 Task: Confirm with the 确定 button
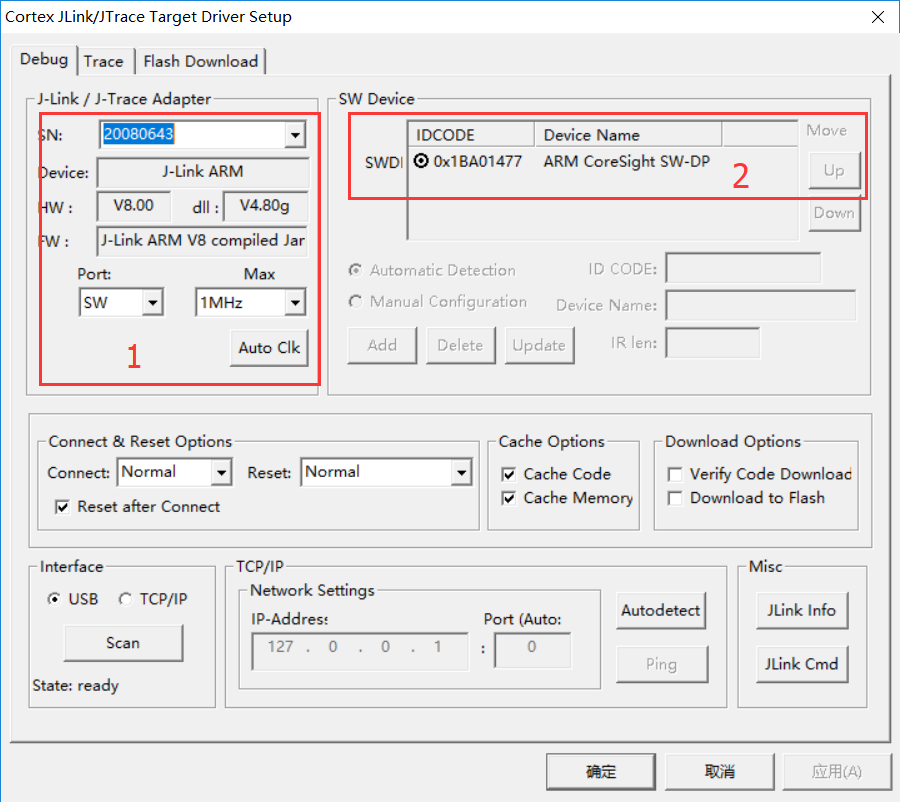(601, 772)
